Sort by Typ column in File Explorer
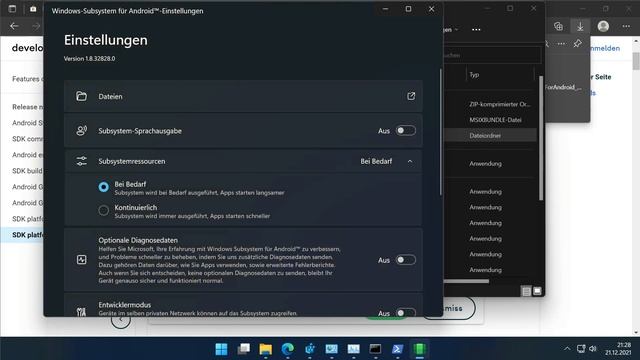The image size is (640, 360). coord(474,75)
